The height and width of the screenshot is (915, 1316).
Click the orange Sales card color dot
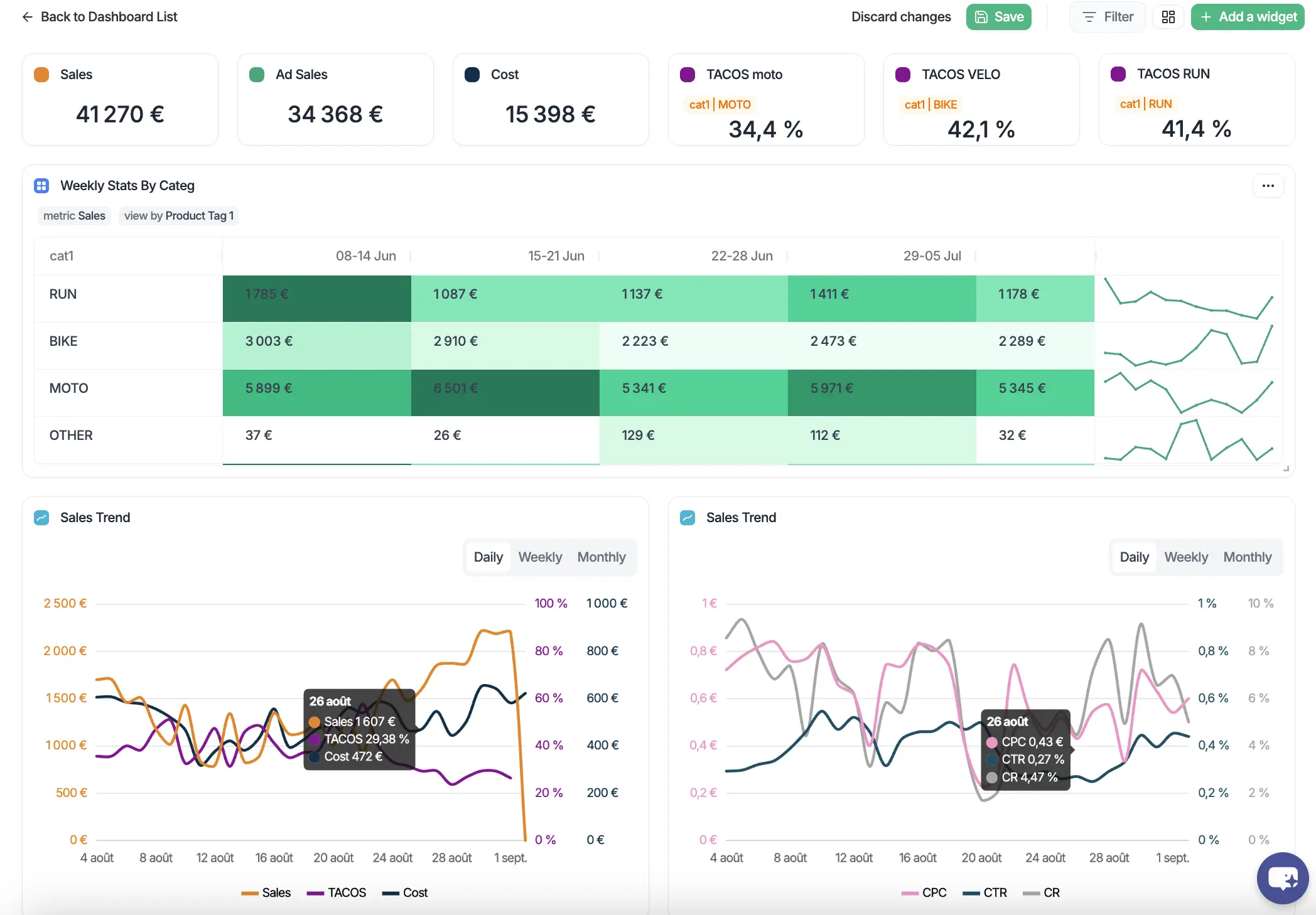[41, 75]
